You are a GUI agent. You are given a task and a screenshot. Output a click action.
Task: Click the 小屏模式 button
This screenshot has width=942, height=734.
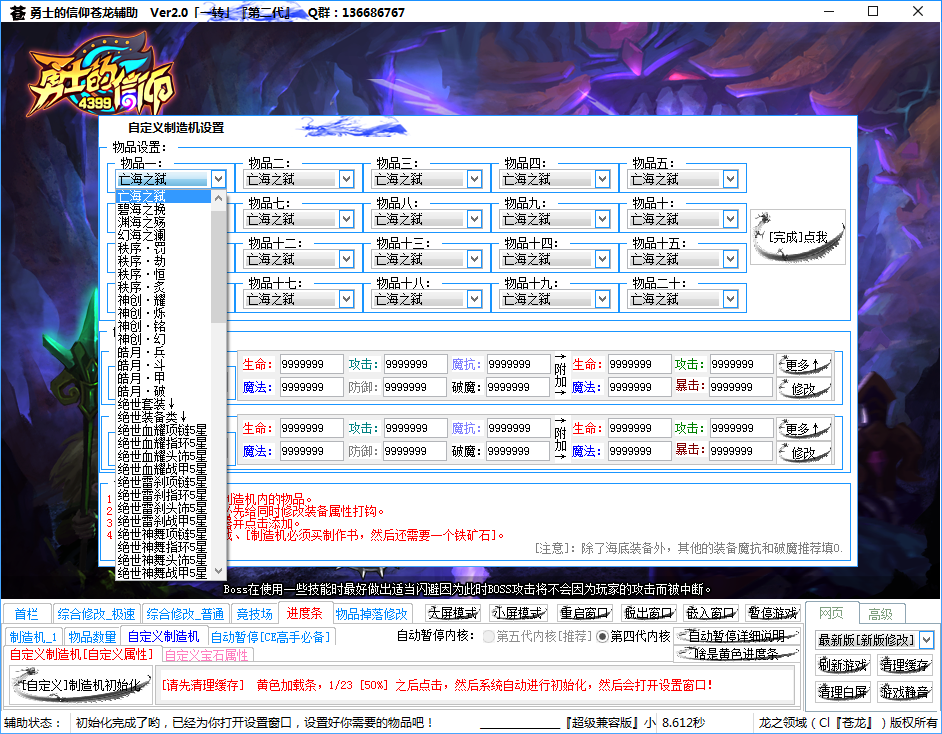click(518, 613)
